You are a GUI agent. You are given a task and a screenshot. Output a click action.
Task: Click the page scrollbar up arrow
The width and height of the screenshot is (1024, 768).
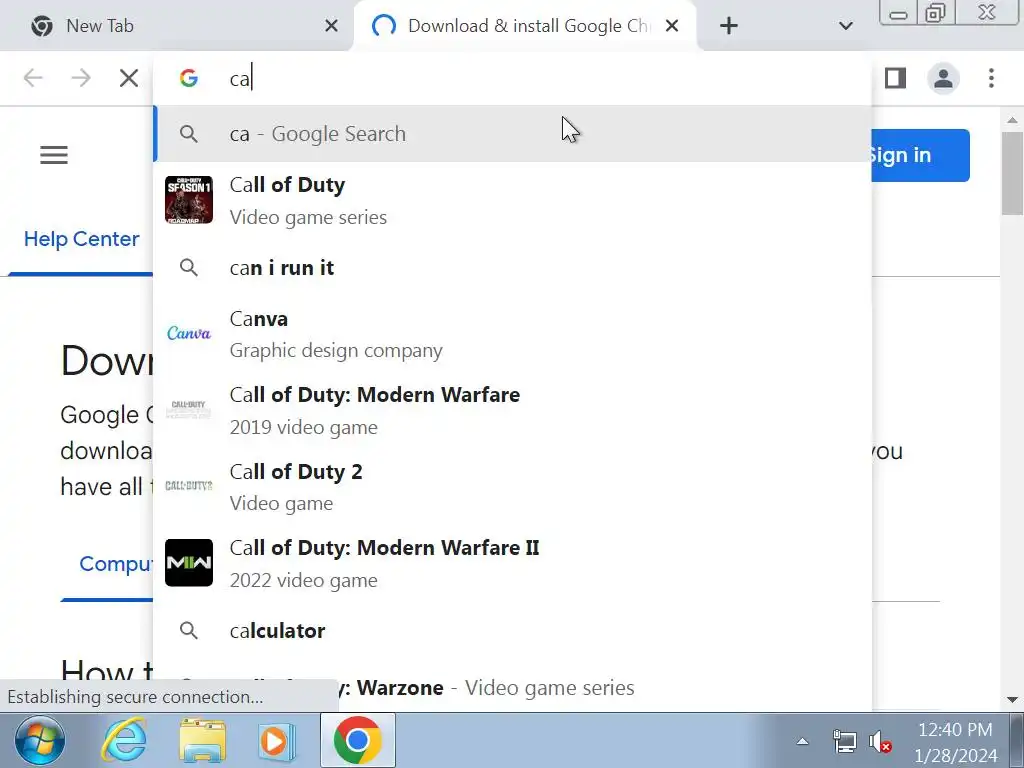[1012, 120]
